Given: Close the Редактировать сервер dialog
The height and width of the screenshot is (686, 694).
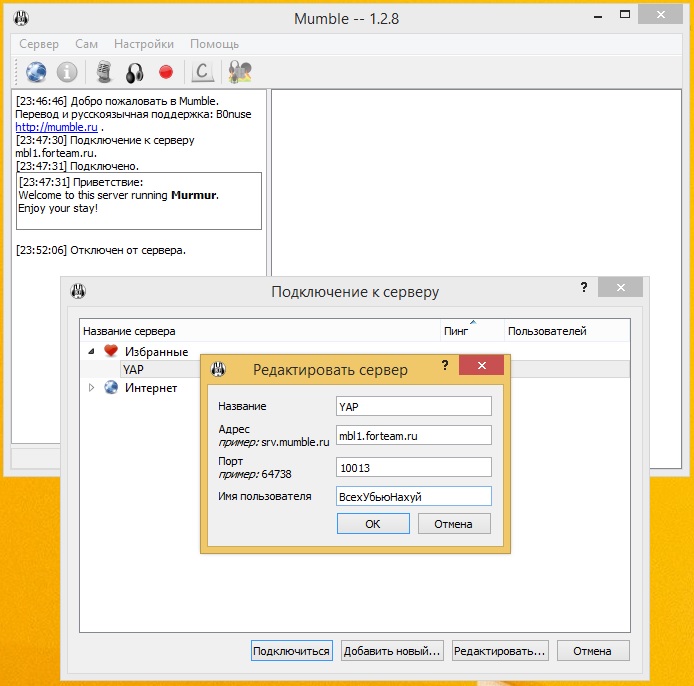Looking at the screenshot, I should 482,365.
